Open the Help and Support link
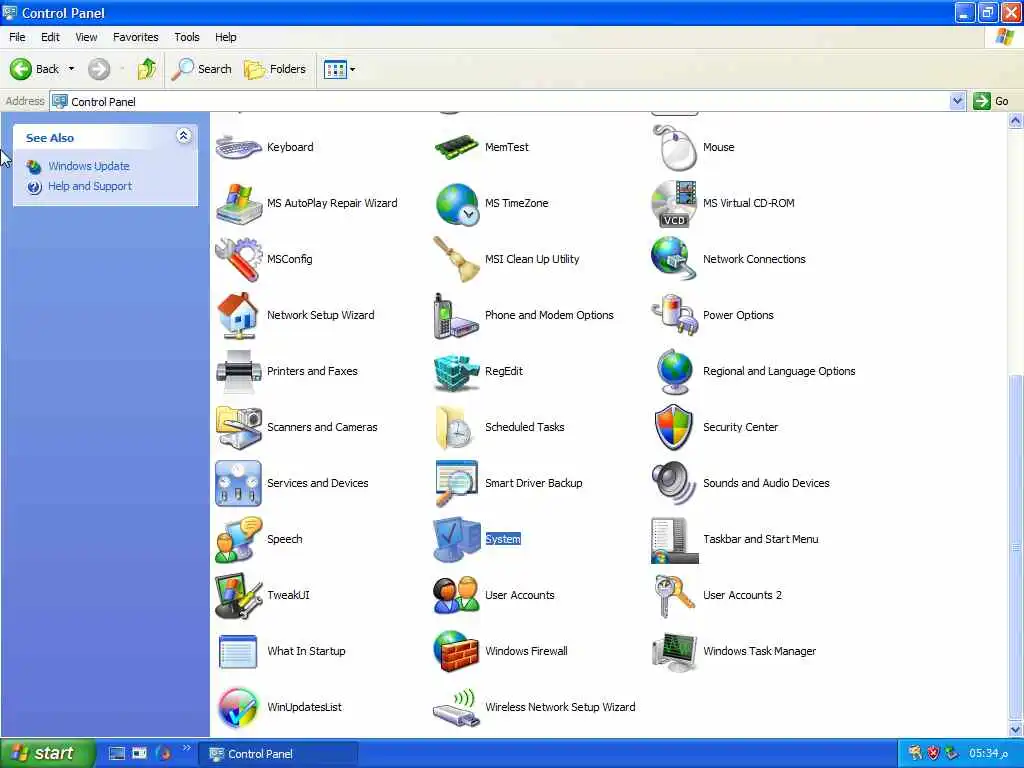The height and width of the screenshot is (768, 1024). 90,186
